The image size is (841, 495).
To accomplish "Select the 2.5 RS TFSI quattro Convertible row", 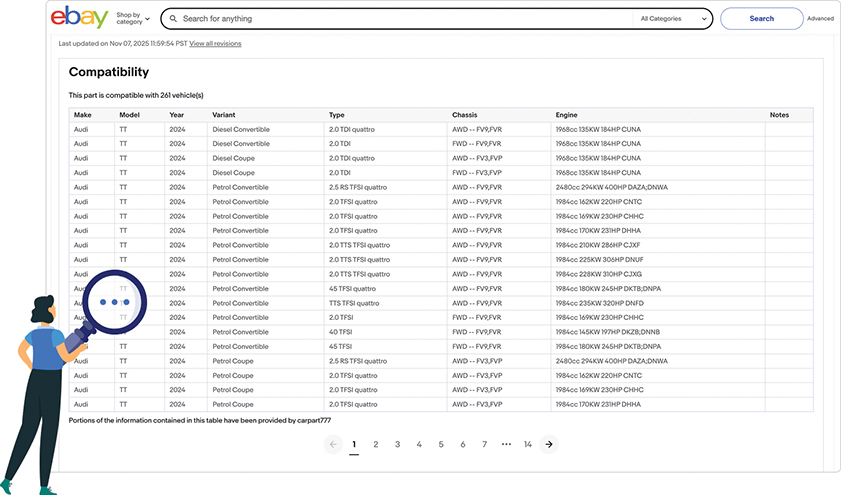I will [x=441, y=187].
